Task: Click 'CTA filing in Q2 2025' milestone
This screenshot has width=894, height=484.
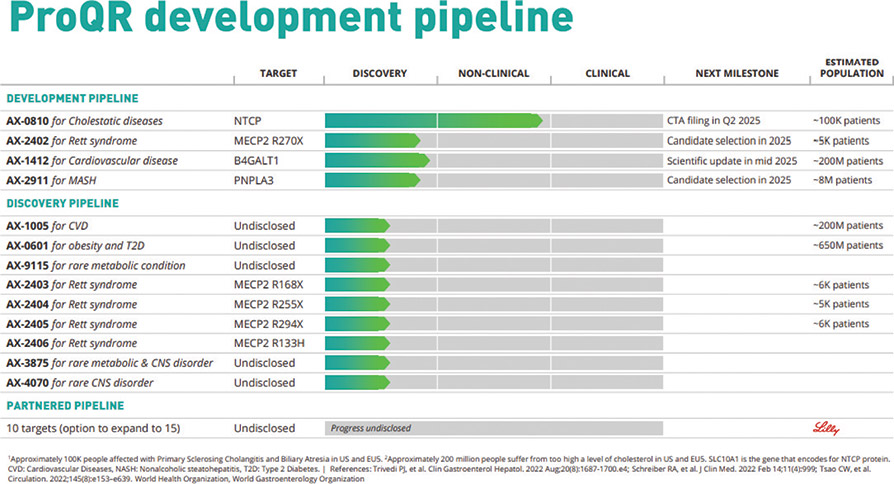Action: [714, 121]
